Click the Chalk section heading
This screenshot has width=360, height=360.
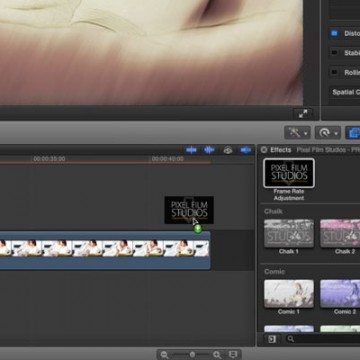[273, 211]
